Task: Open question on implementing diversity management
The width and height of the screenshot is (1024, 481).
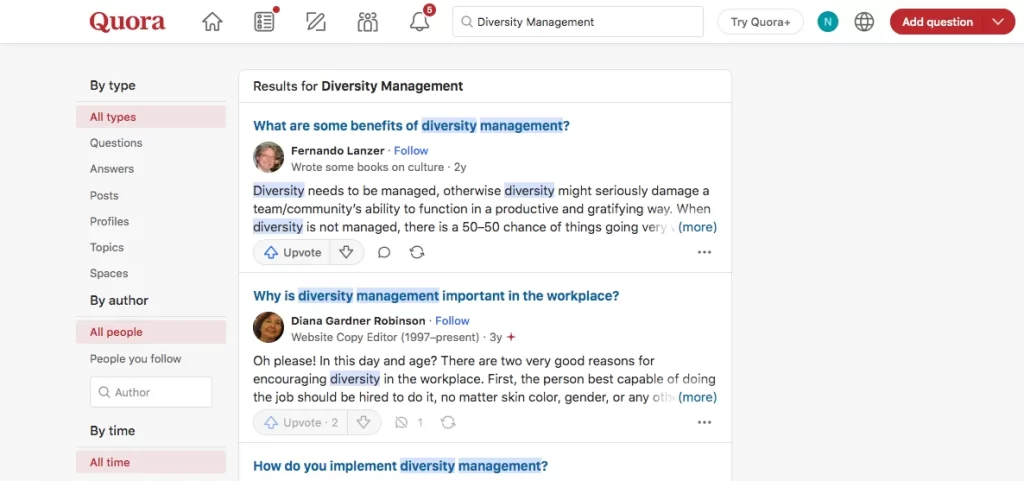Action: [400, 466]
